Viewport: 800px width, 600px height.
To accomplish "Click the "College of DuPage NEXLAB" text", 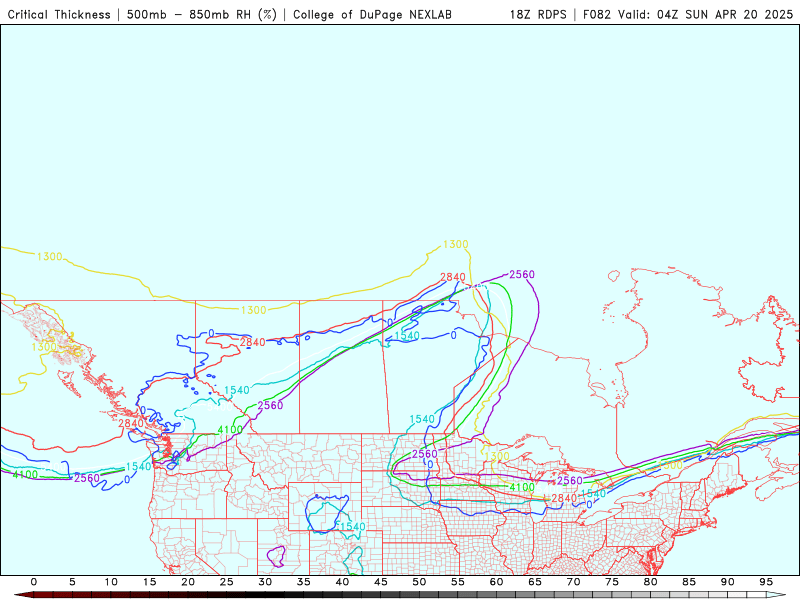I will click(372, 15).
